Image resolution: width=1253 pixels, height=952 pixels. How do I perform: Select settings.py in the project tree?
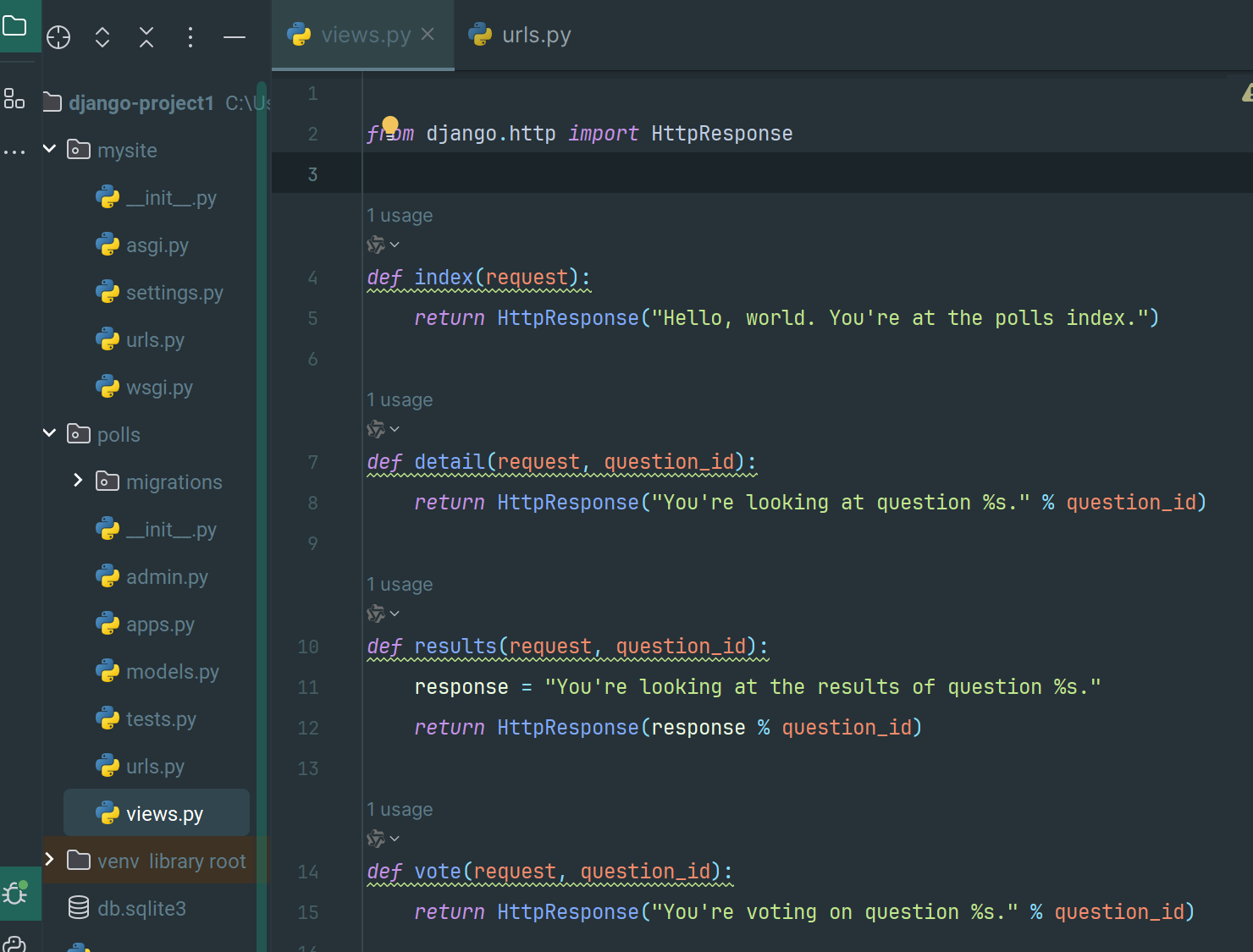point(174,293)
